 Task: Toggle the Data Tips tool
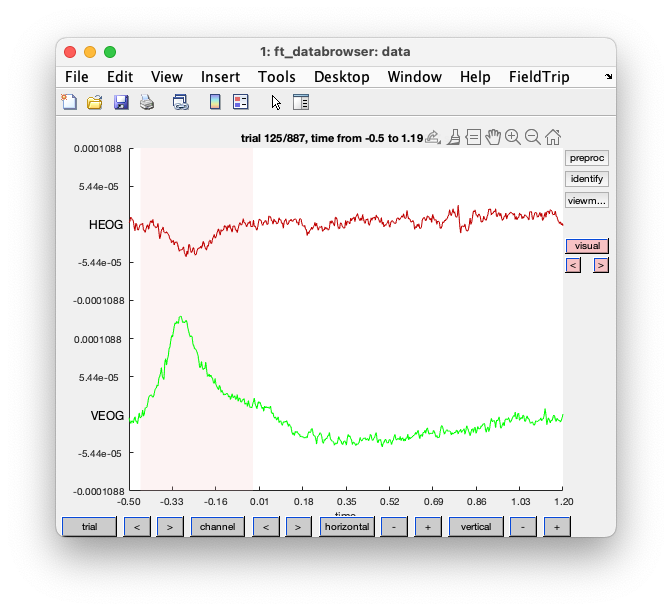click(473, 137)
